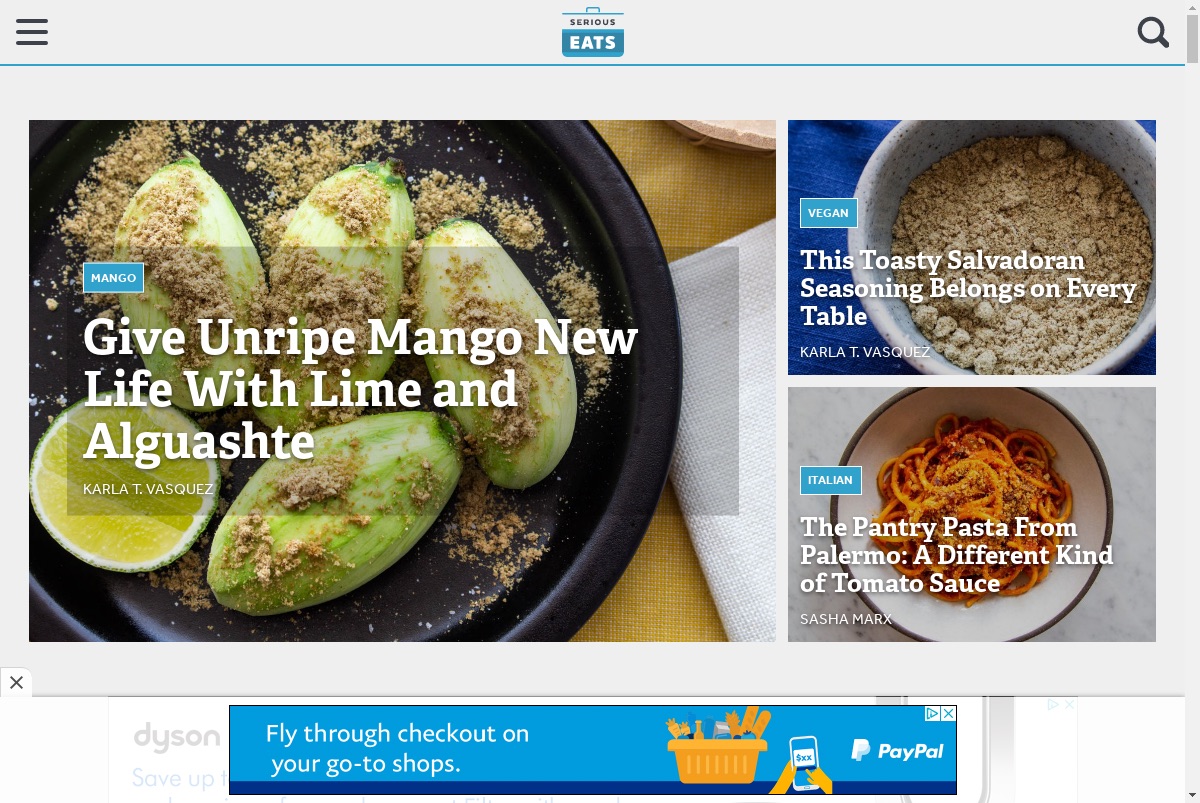Click Karla T. Vasquez byline under mango article
This screenshot has height=803, width=1200.
click(x=148, y=489)
